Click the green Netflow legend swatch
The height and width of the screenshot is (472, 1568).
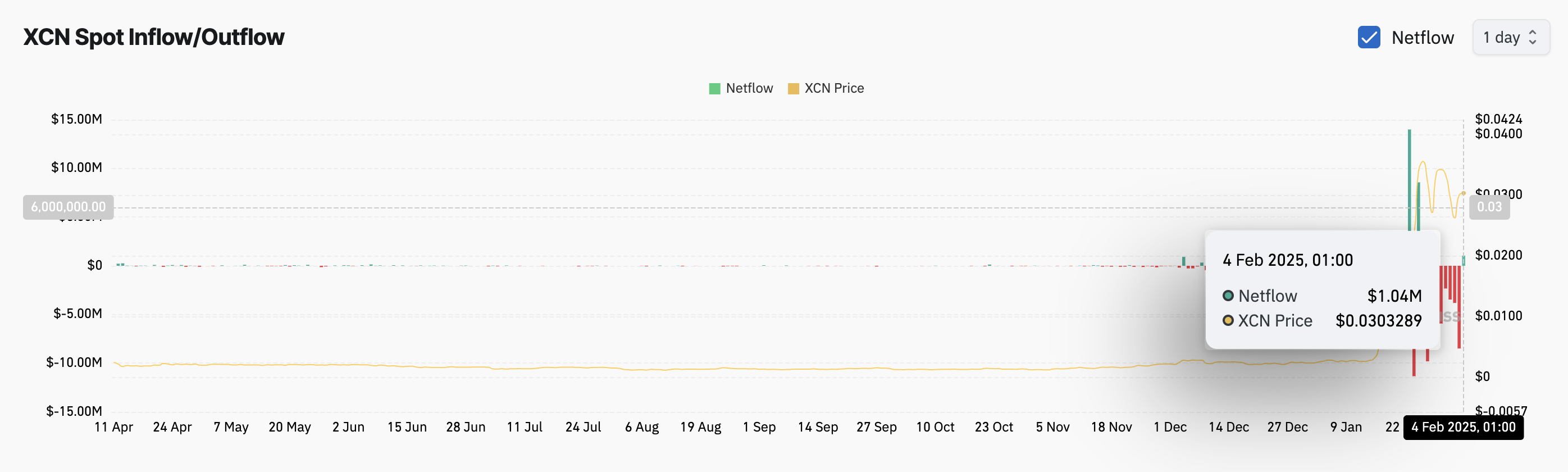[714, 89]
